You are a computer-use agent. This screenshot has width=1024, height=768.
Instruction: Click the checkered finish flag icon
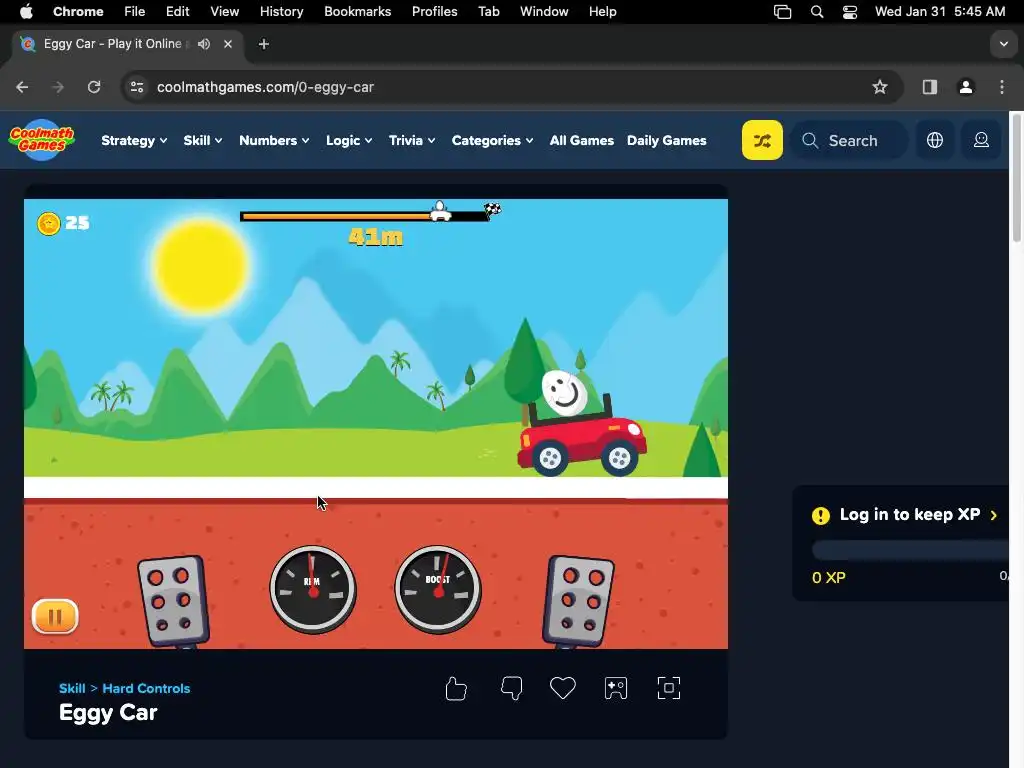[x=492, y=210]
